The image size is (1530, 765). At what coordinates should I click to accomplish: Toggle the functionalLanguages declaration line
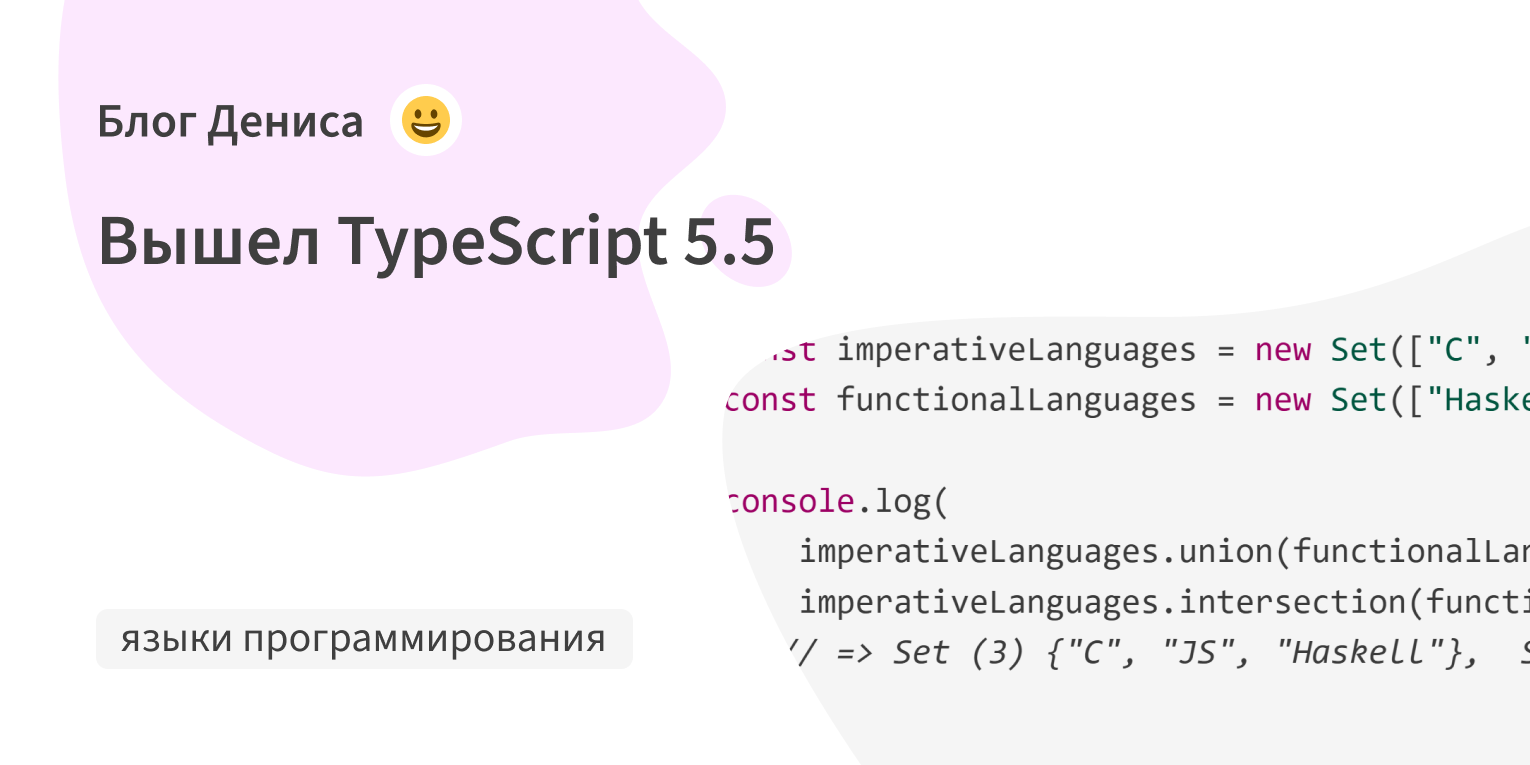(1010, 399)
